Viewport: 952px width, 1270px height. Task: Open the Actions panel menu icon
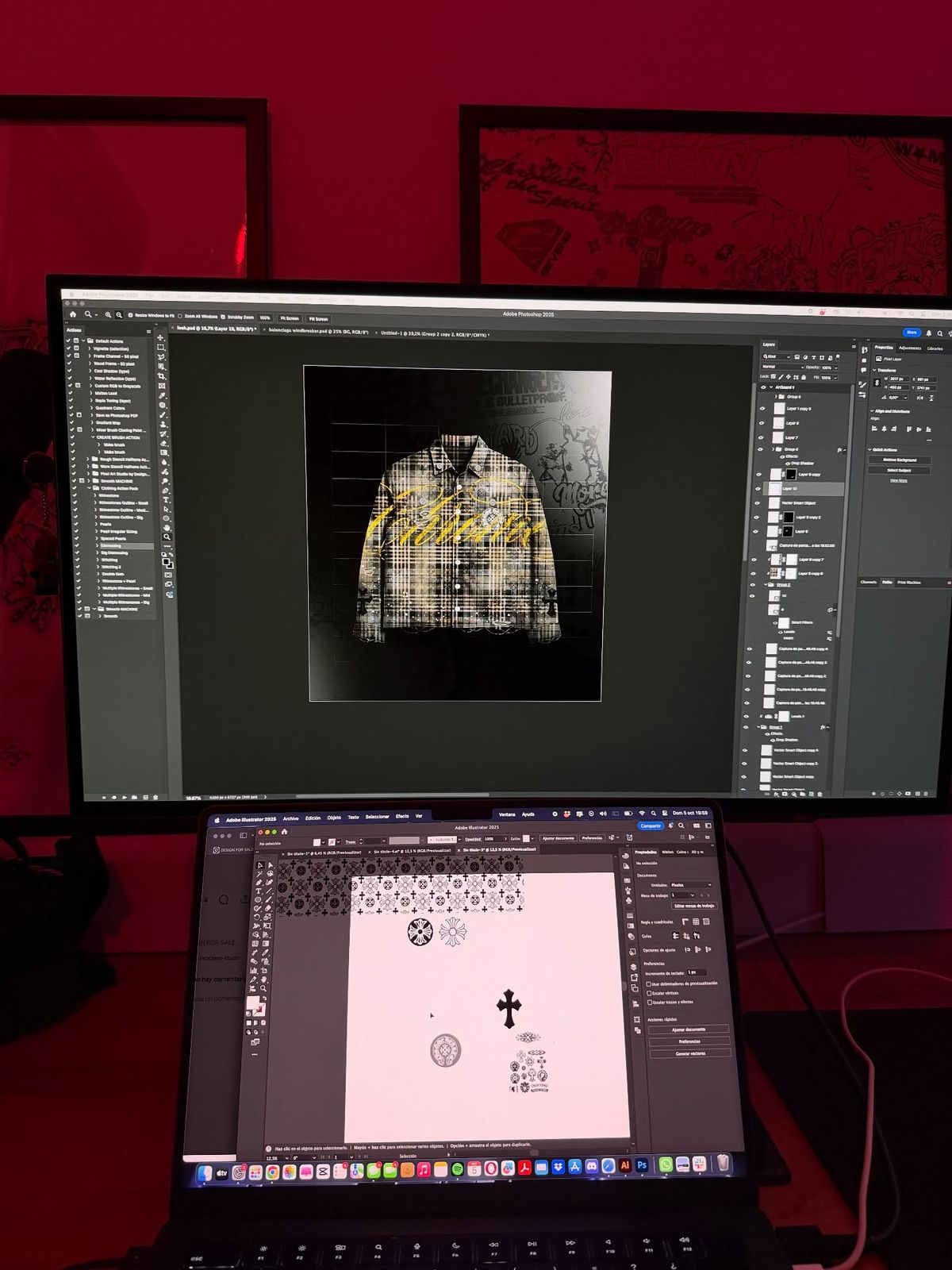click(148, 332)
